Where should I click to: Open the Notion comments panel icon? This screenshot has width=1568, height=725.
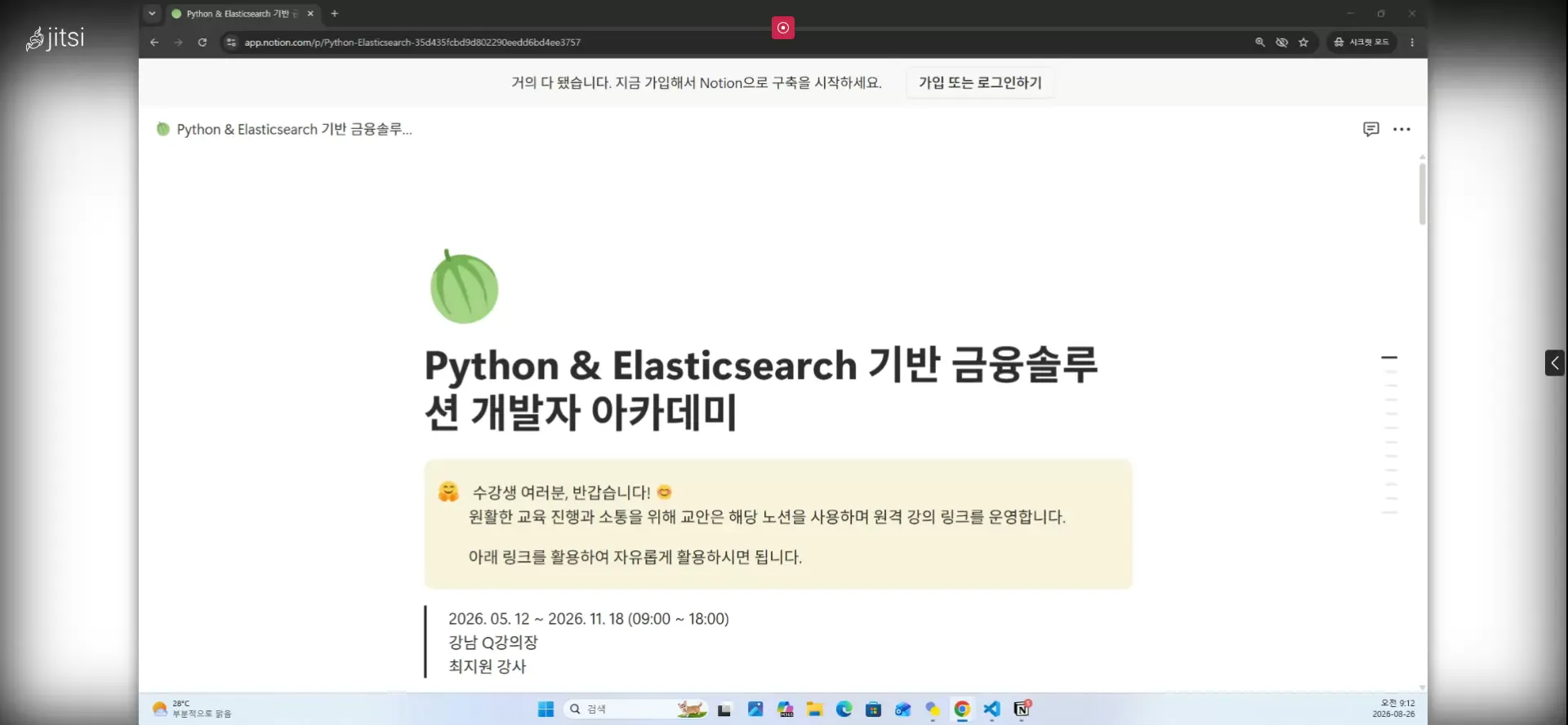(x=1371, y=129)
